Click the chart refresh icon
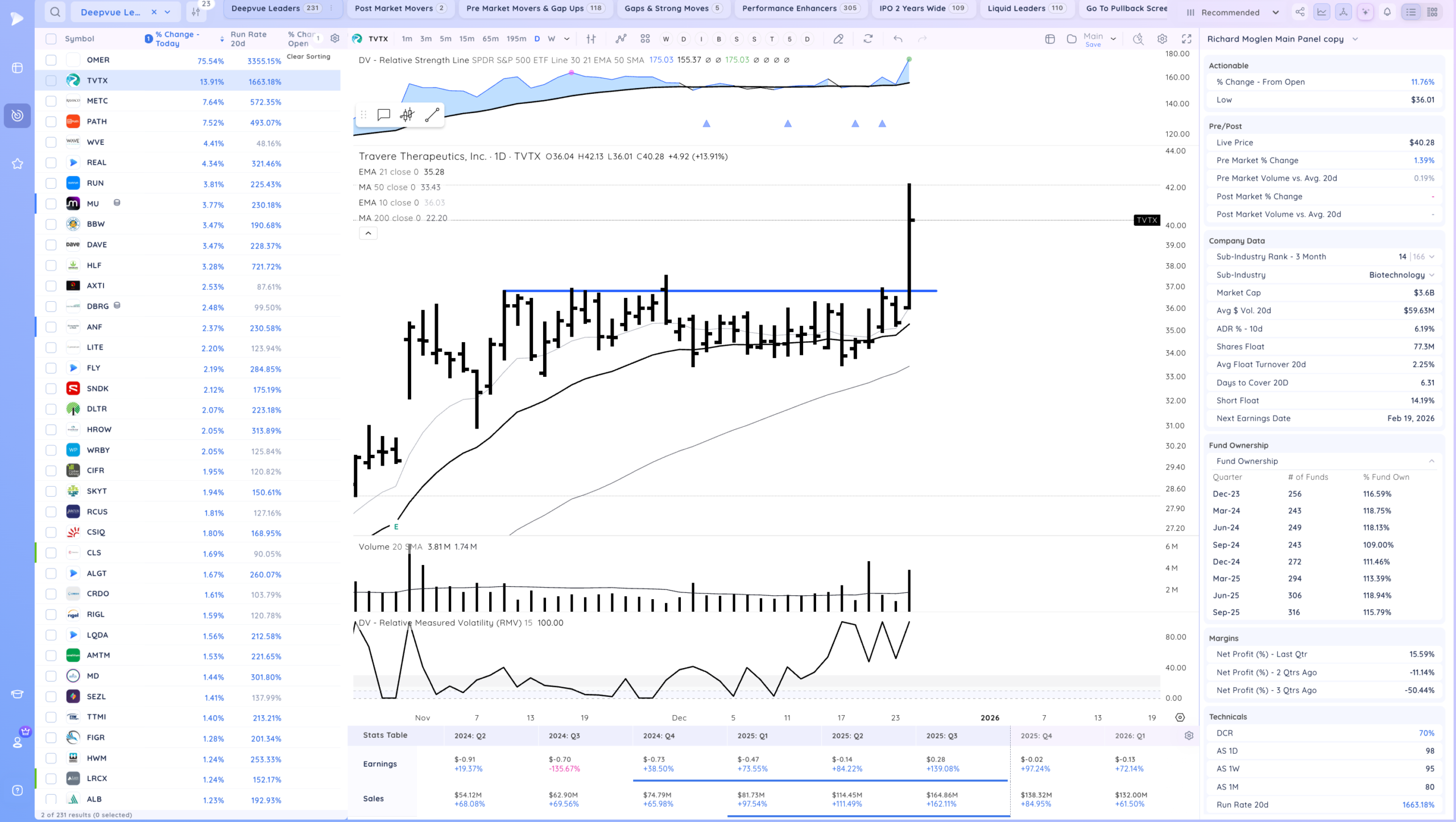The image size is (1456, 822). coord(868,39)
